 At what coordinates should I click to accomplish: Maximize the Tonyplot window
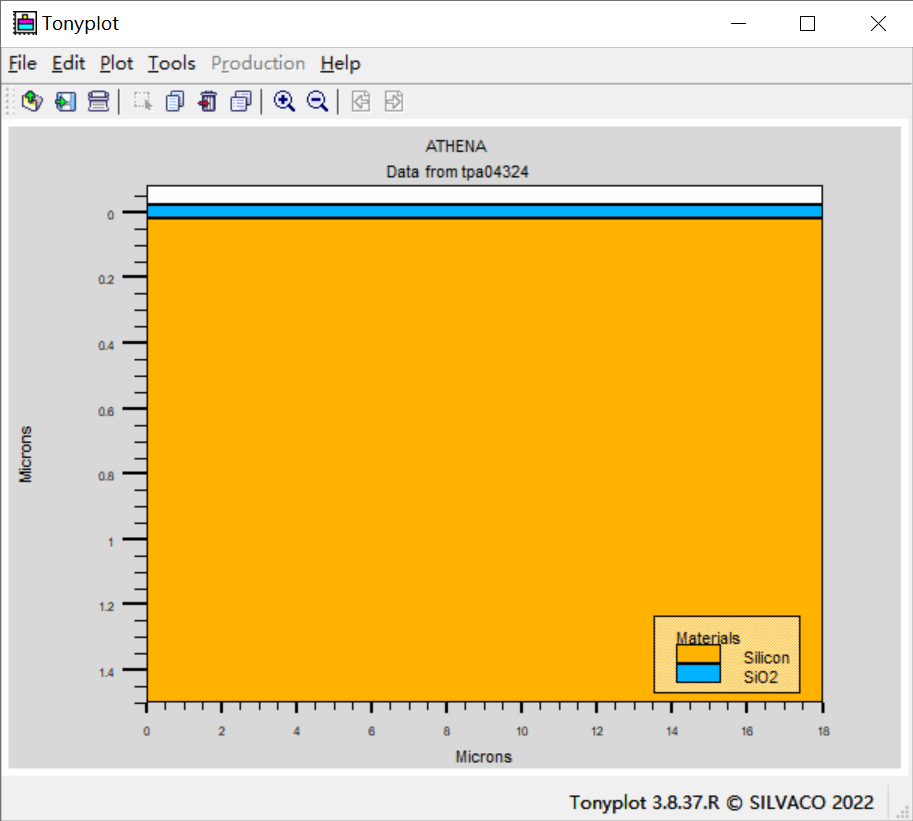(x=807, y=23)
